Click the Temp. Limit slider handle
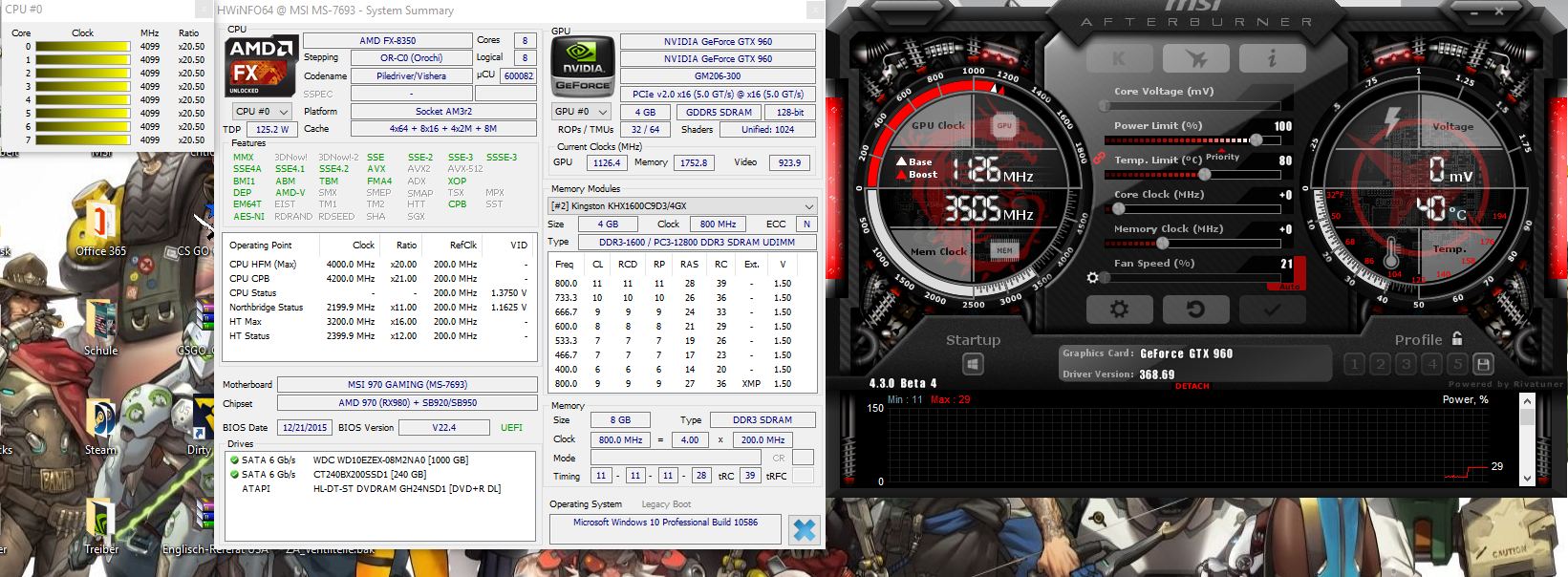 click(x=1205, y=175)
